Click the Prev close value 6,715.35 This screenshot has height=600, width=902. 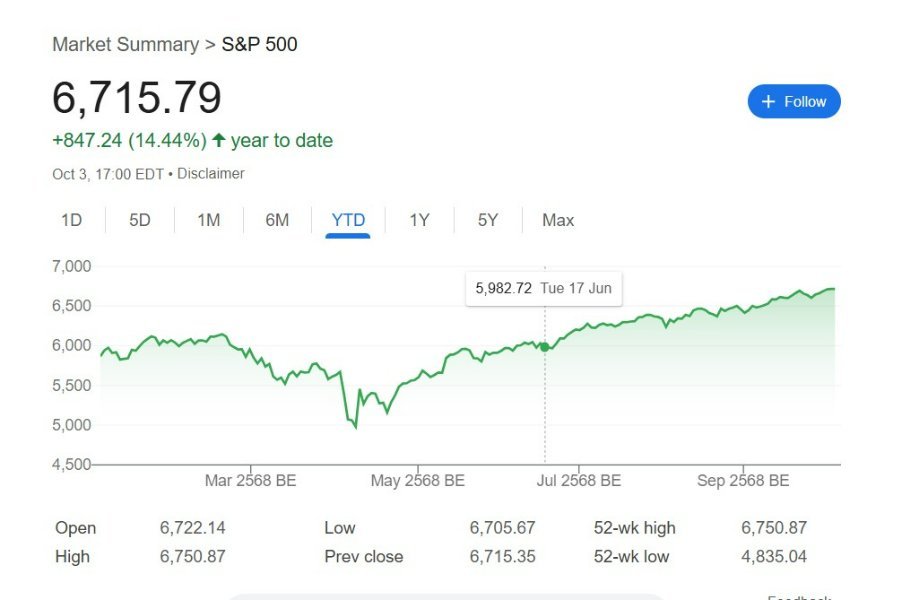(503, 556)
